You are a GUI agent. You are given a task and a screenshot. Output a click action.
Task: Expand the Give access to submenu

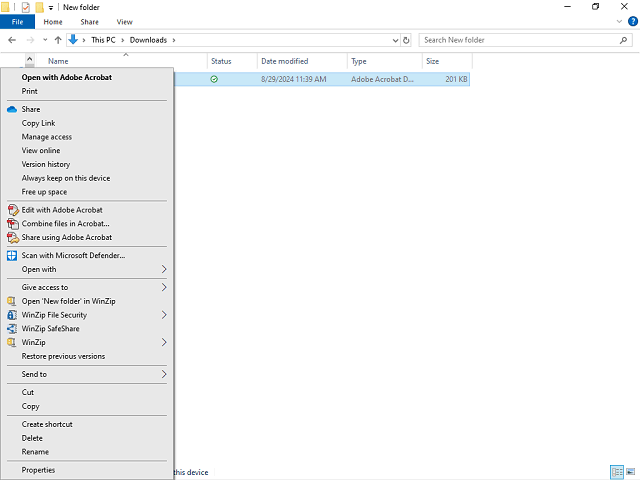pyautogui.click(x=164, y=287)
